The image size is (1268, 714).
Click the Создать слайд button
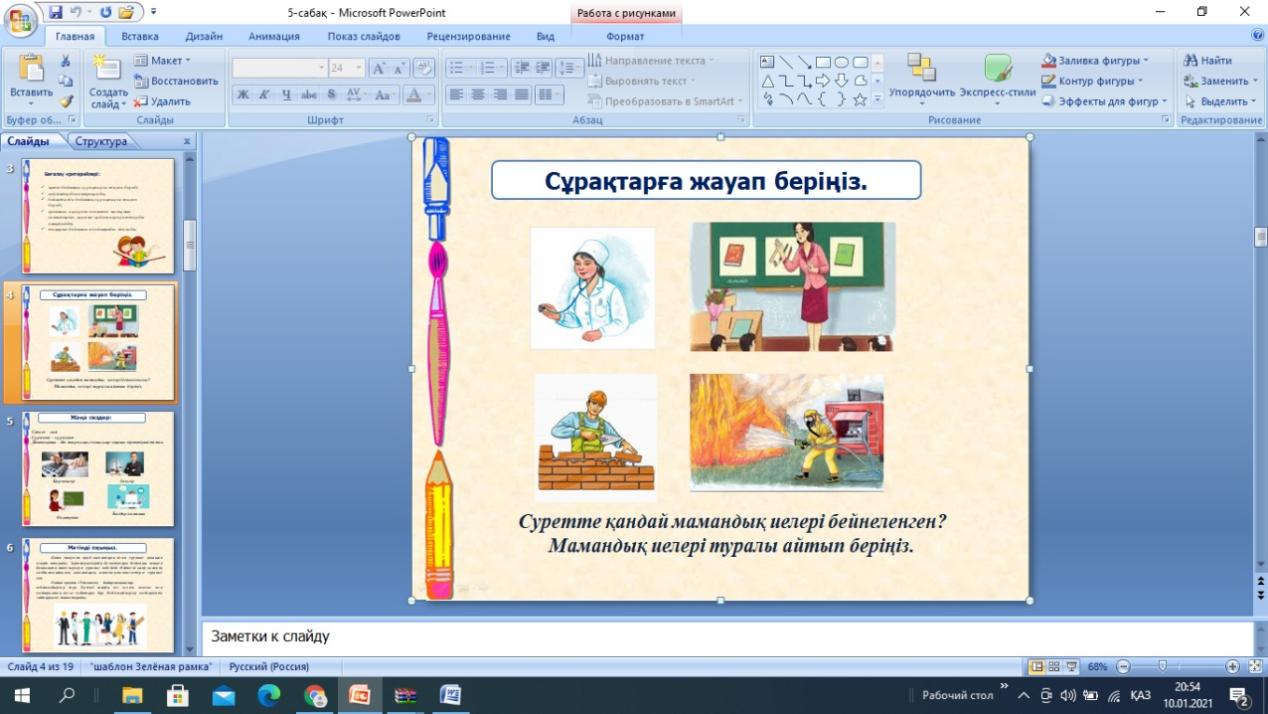[108, 81]
